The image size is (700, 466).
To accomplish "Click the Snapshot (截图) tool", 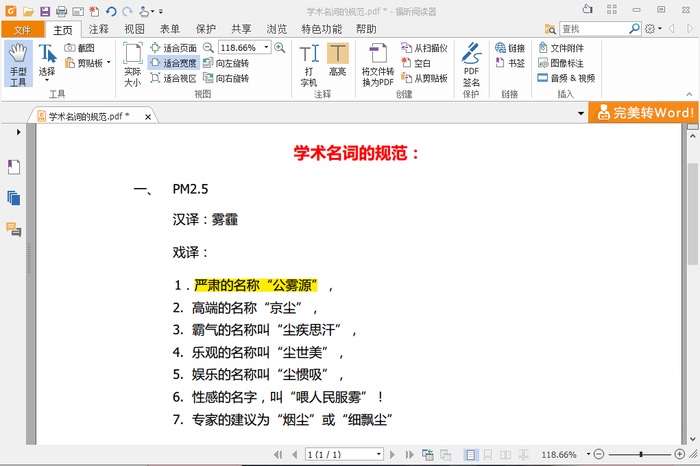I will point(80,47).
